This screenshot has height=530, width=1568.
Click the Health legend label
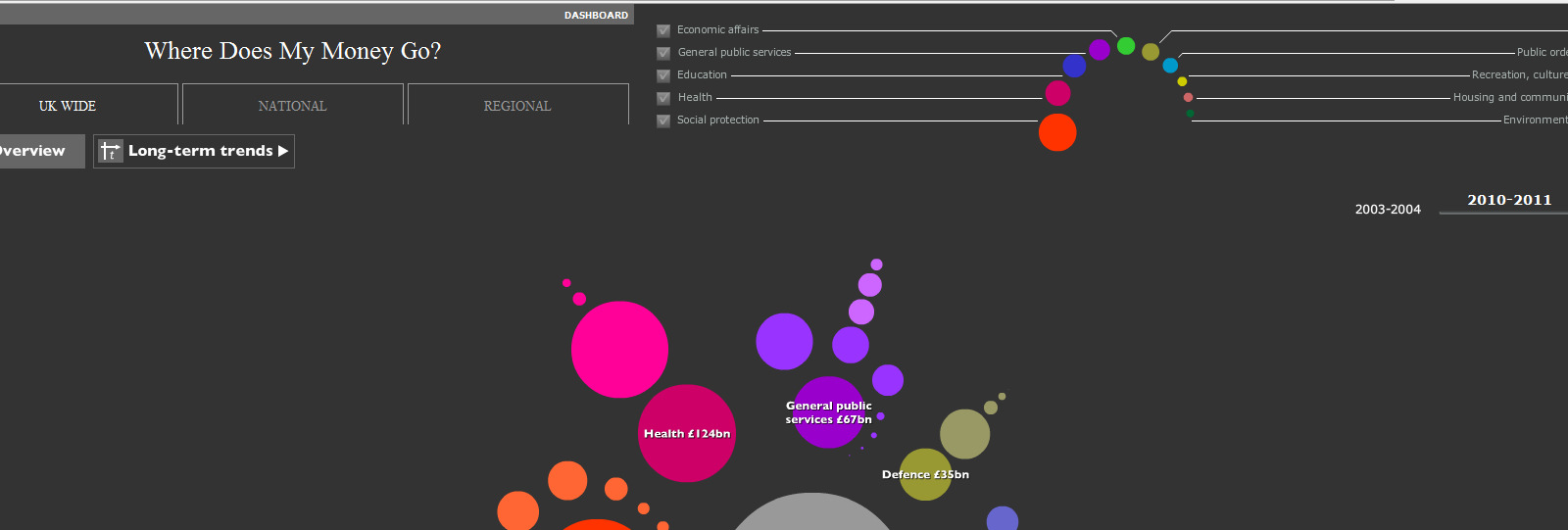(x=695, y=97)
